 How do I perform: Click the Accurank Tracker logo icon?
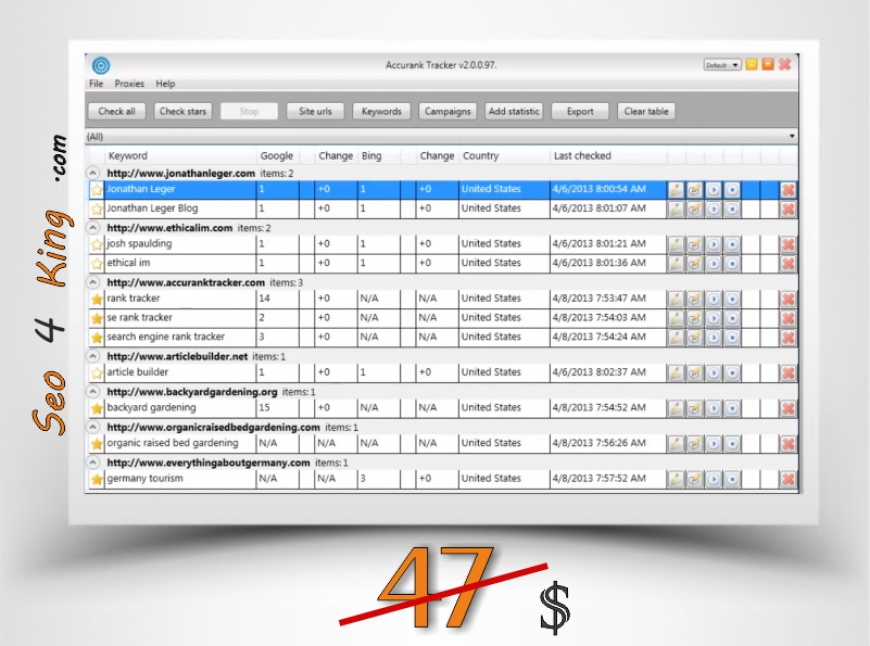click(x=101, y=65)
